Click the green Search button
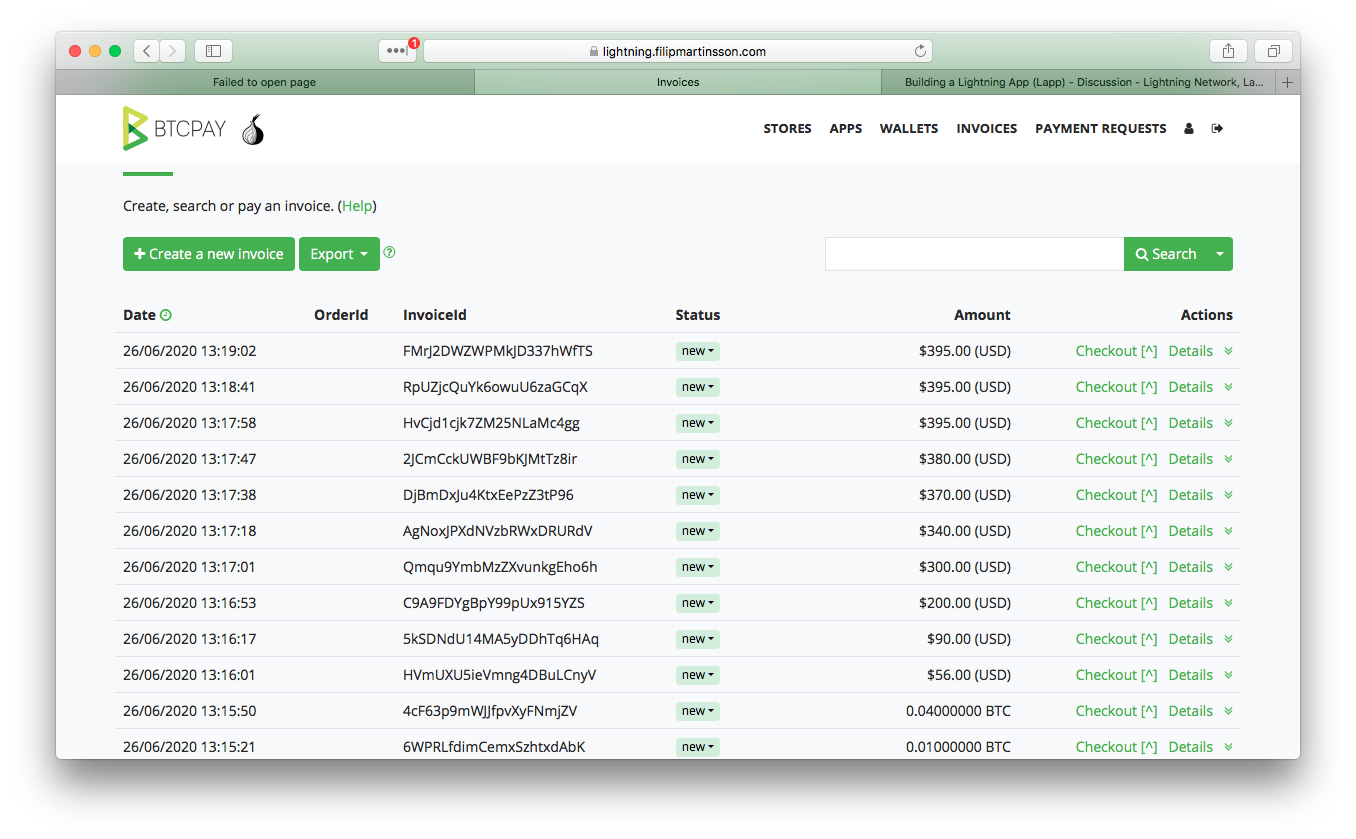This screenshot has height=839, width=1356. pyautogui.click(x=1166, y=254)
